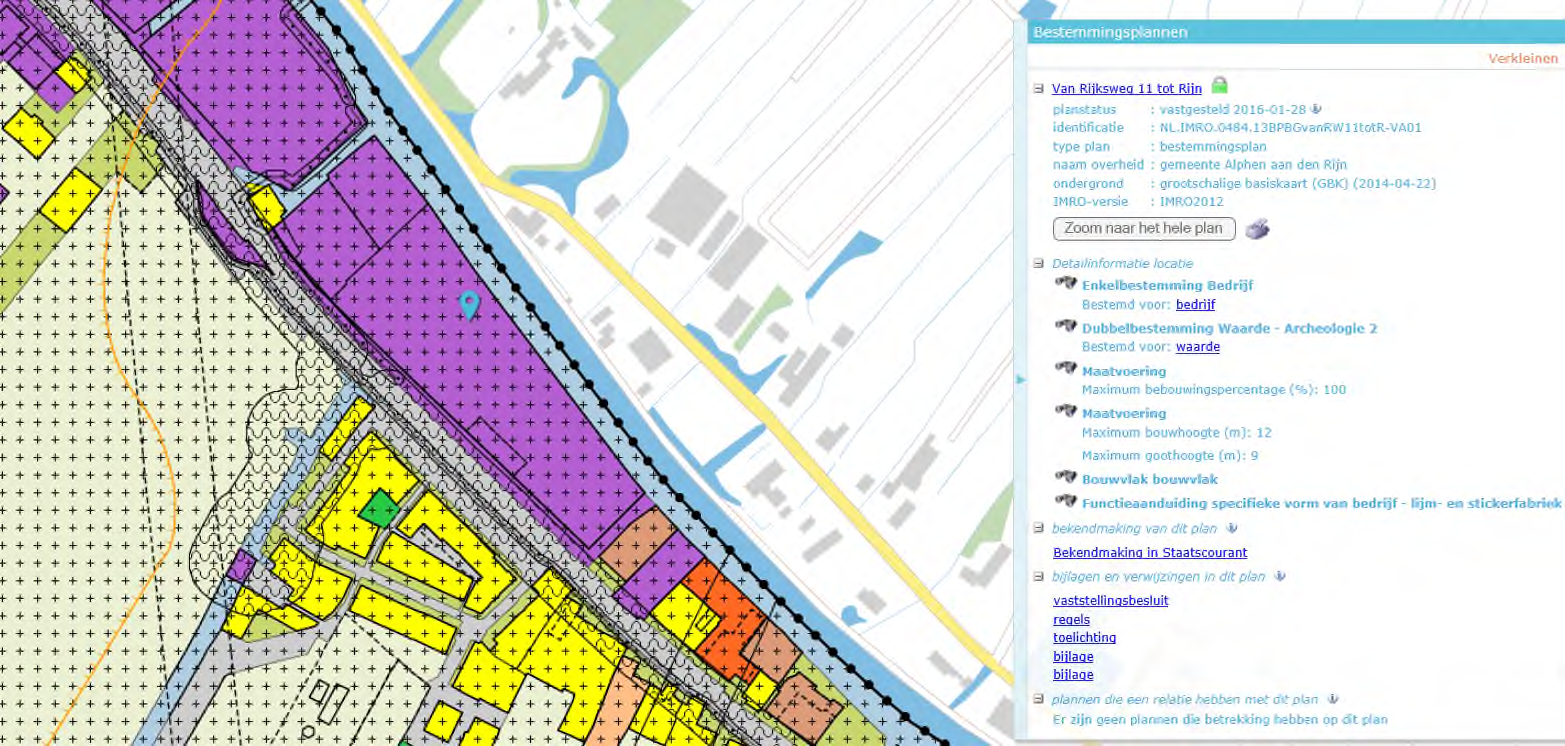Click the green lock icon beside Van Rijksweg 11
The image size is (1565, 746).
(x=1221, y=88)
